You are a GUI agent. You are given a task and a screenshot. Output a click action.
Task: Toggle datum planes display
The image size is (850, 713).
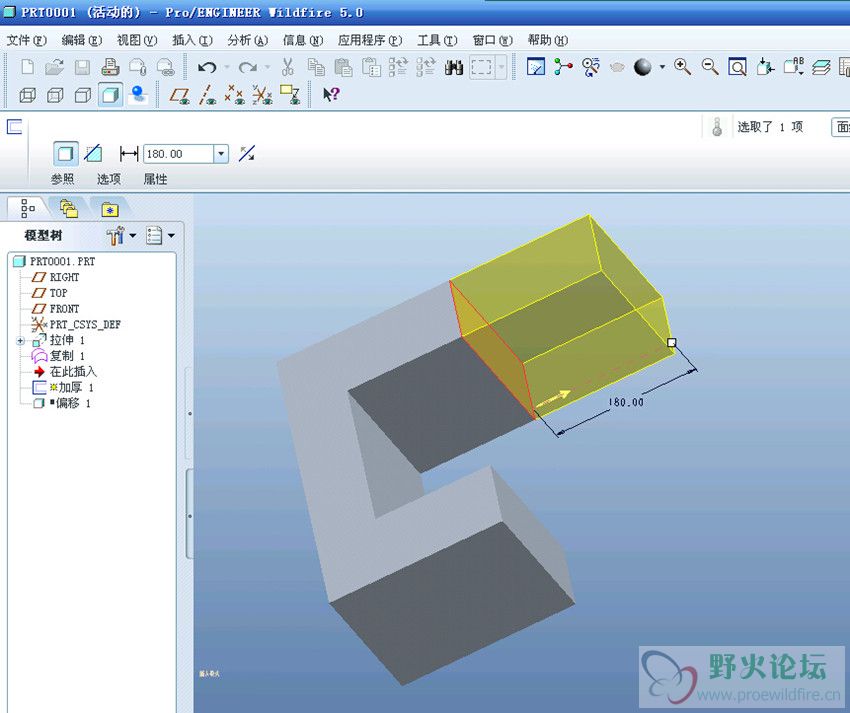(178, 95)
